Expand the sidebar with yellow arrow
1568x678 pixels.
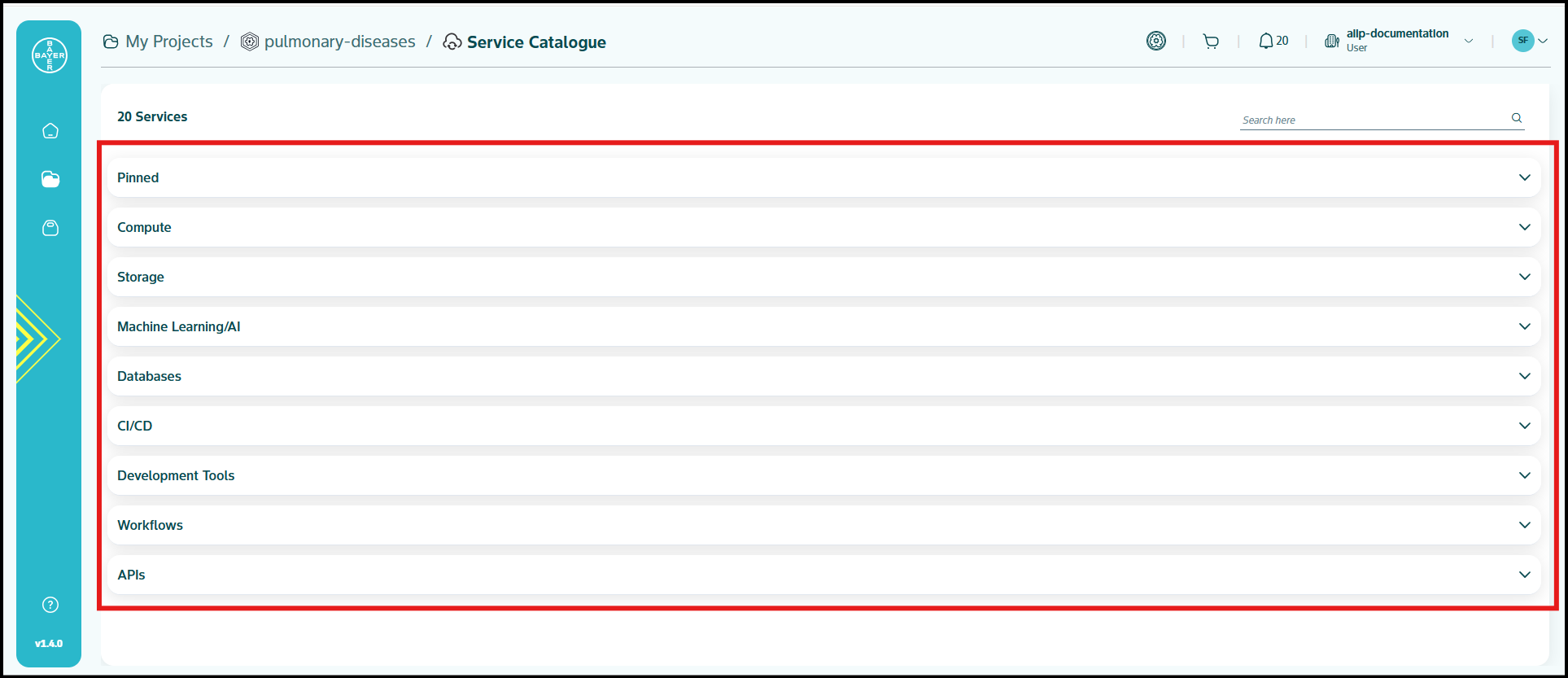37,339
